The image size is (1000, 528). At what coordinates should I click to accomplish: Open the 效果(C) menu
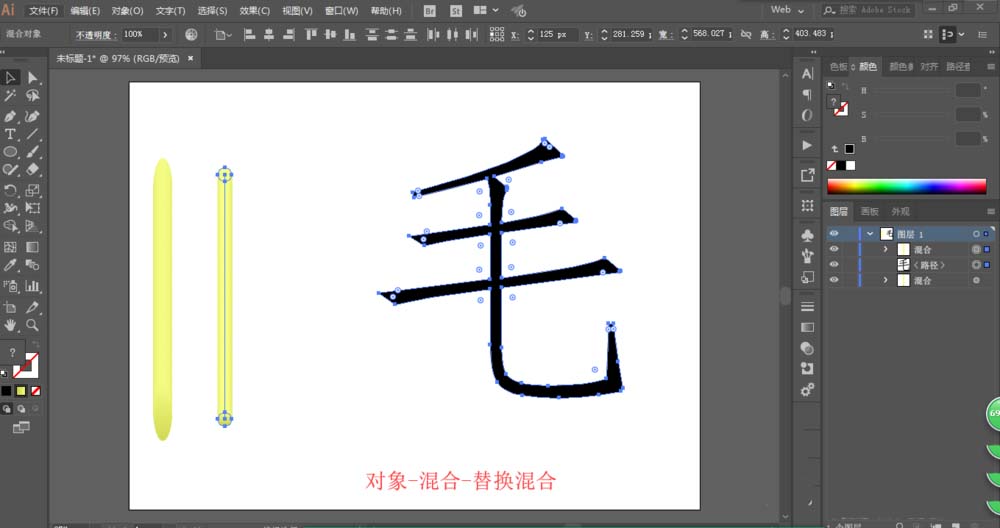pos(254,11)
